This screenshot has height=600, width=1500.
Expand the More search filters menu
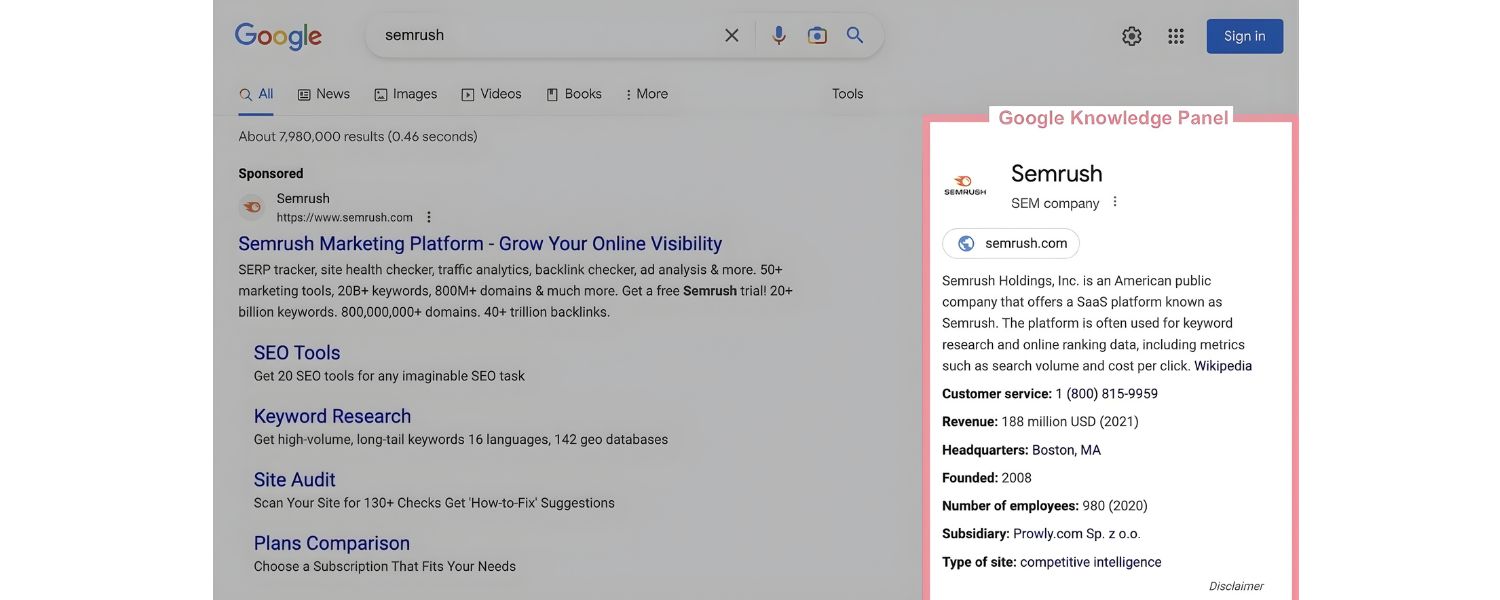646,94
